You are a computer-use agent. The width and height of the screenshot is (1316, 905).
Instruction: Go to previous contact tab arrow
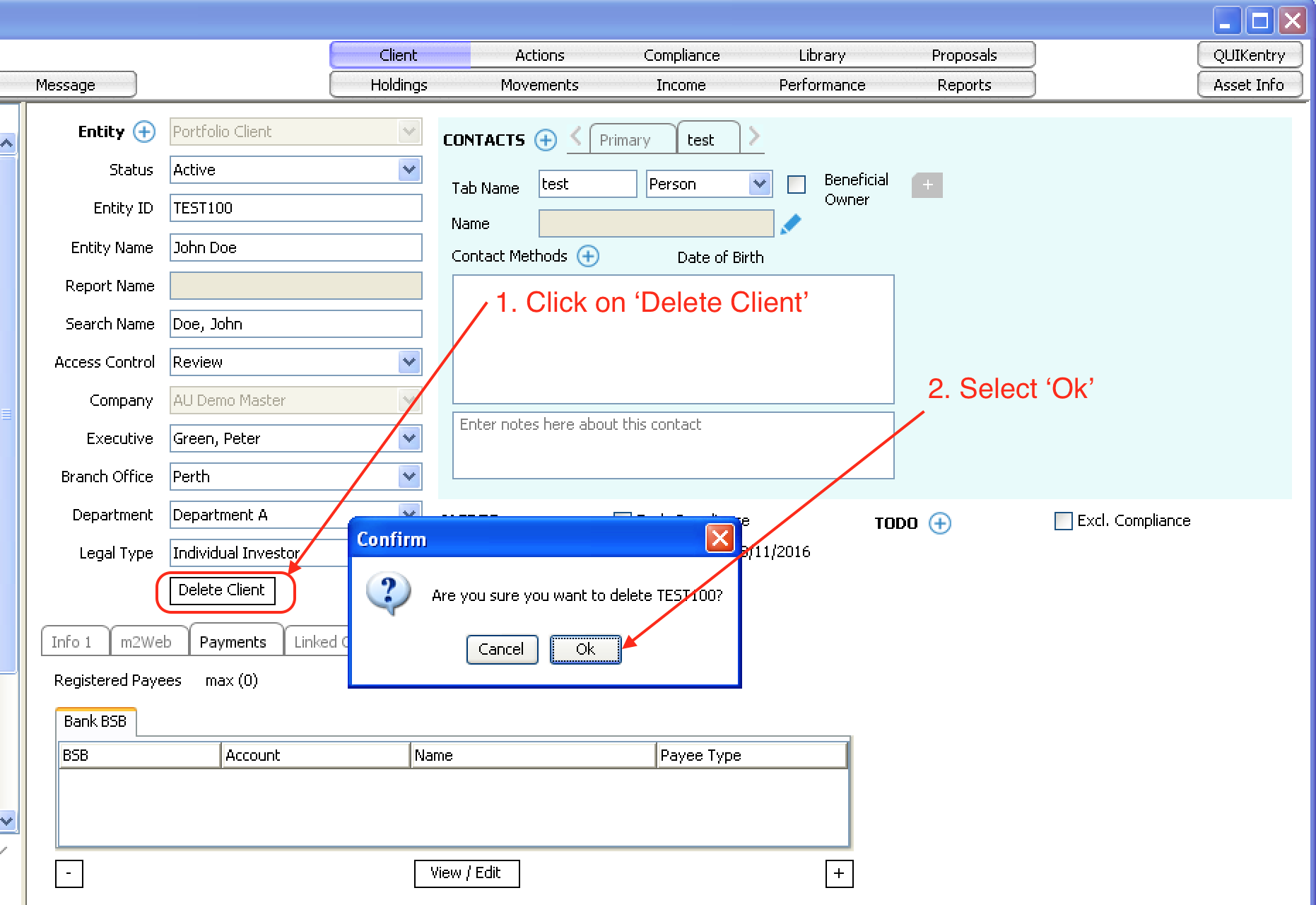(x=576, y=136)
